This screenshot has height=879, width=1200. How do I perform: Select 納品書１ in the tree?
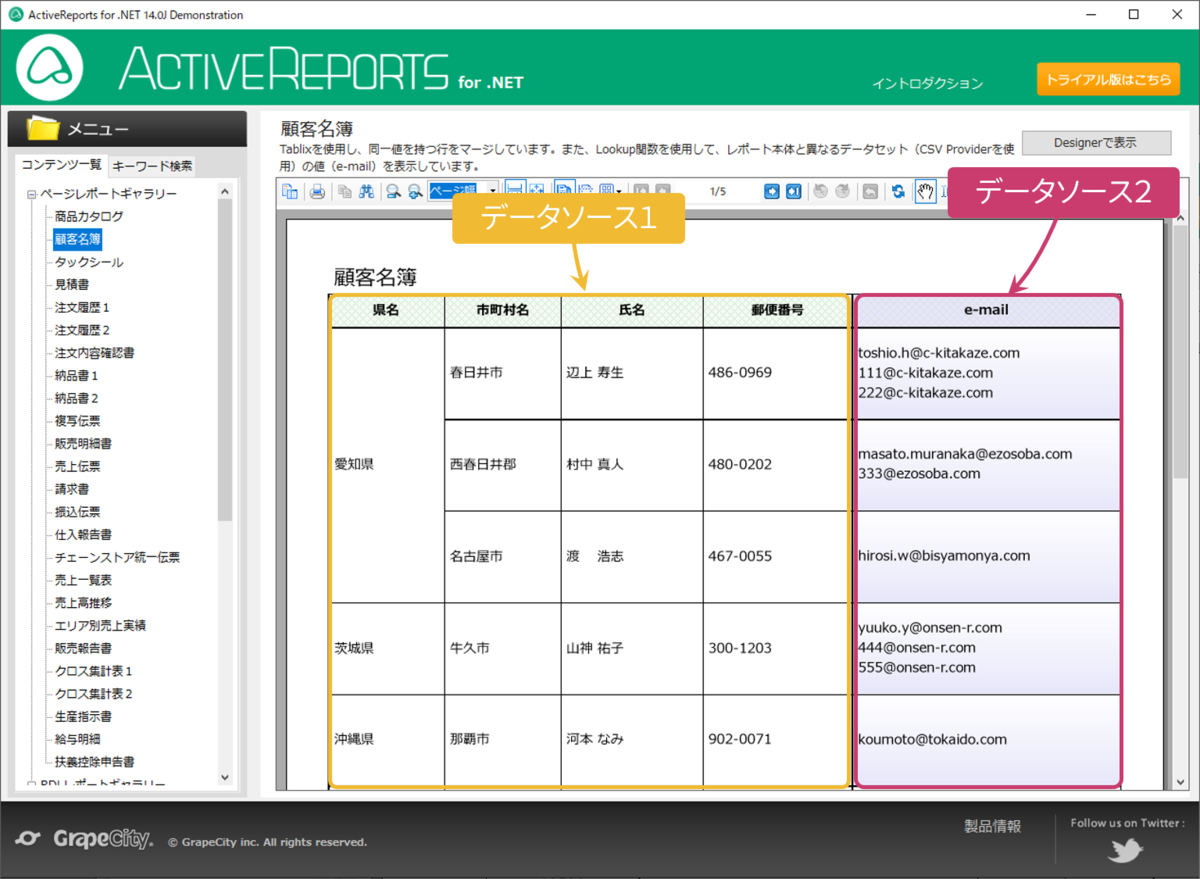coord(77,376)
